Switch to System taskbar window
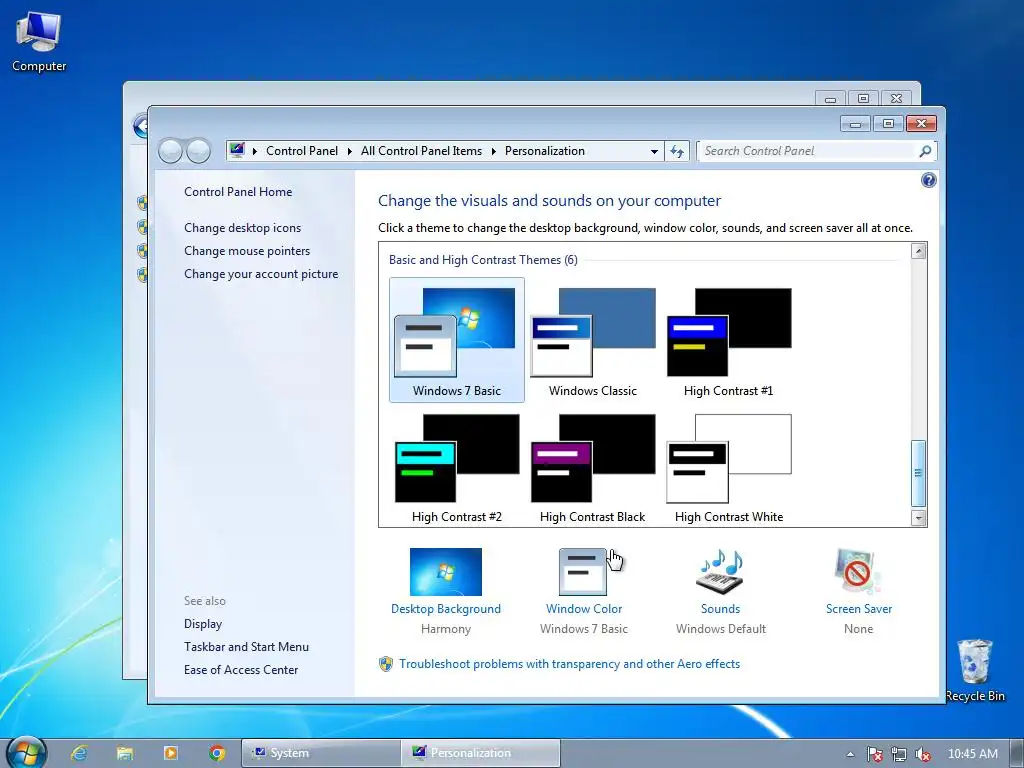This screenshot has width=1024, height=768. pyautogui.click(x=321, y=753)
